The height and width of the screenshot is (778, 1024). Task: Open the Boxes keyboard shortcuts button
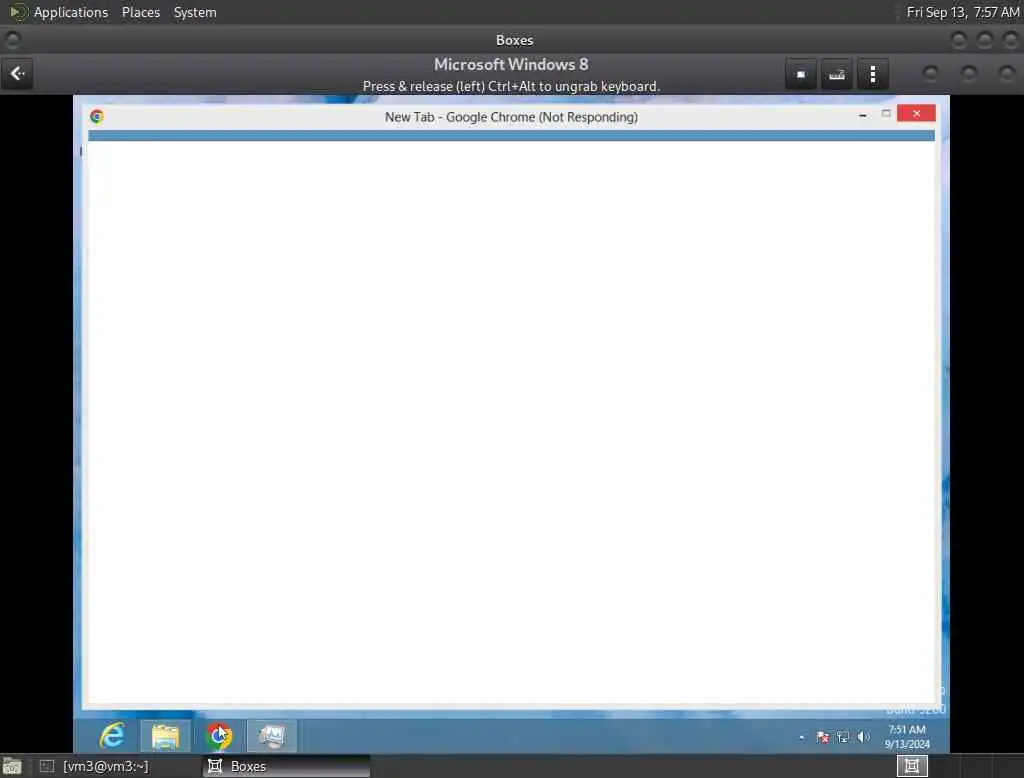837,74
